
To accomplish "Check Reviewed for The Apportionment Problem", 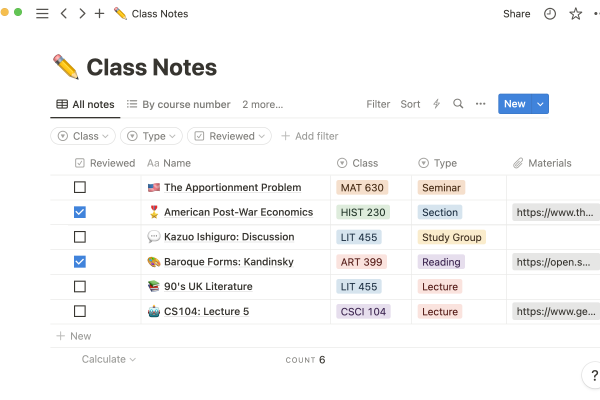I will pos(80,187).
